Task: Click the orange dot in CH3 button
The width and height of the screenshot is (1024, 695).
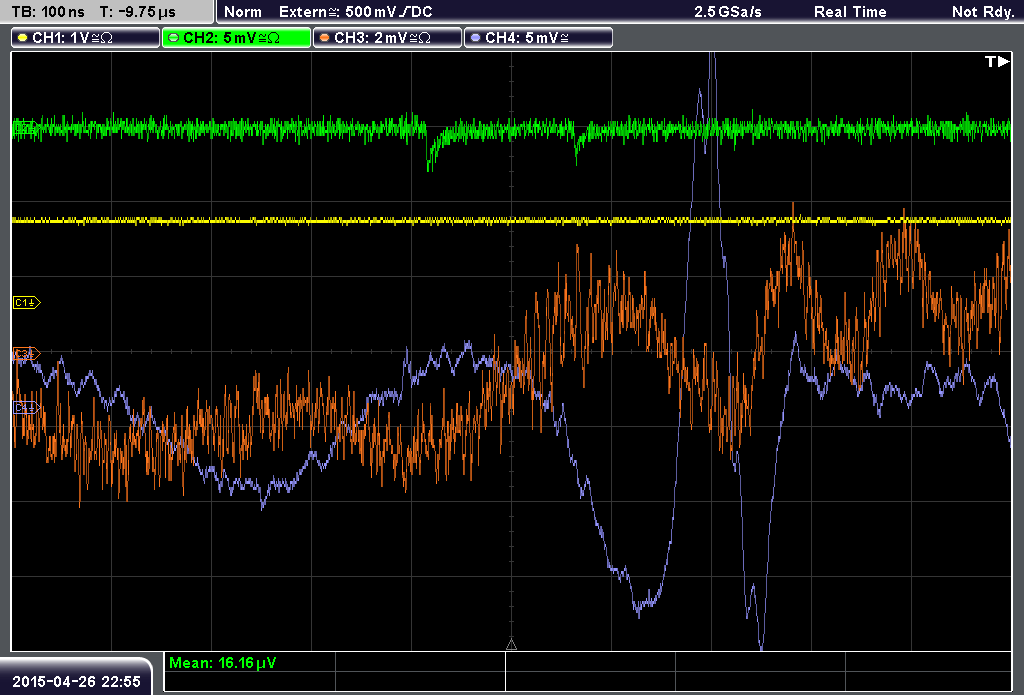Action: pos(325,38)
